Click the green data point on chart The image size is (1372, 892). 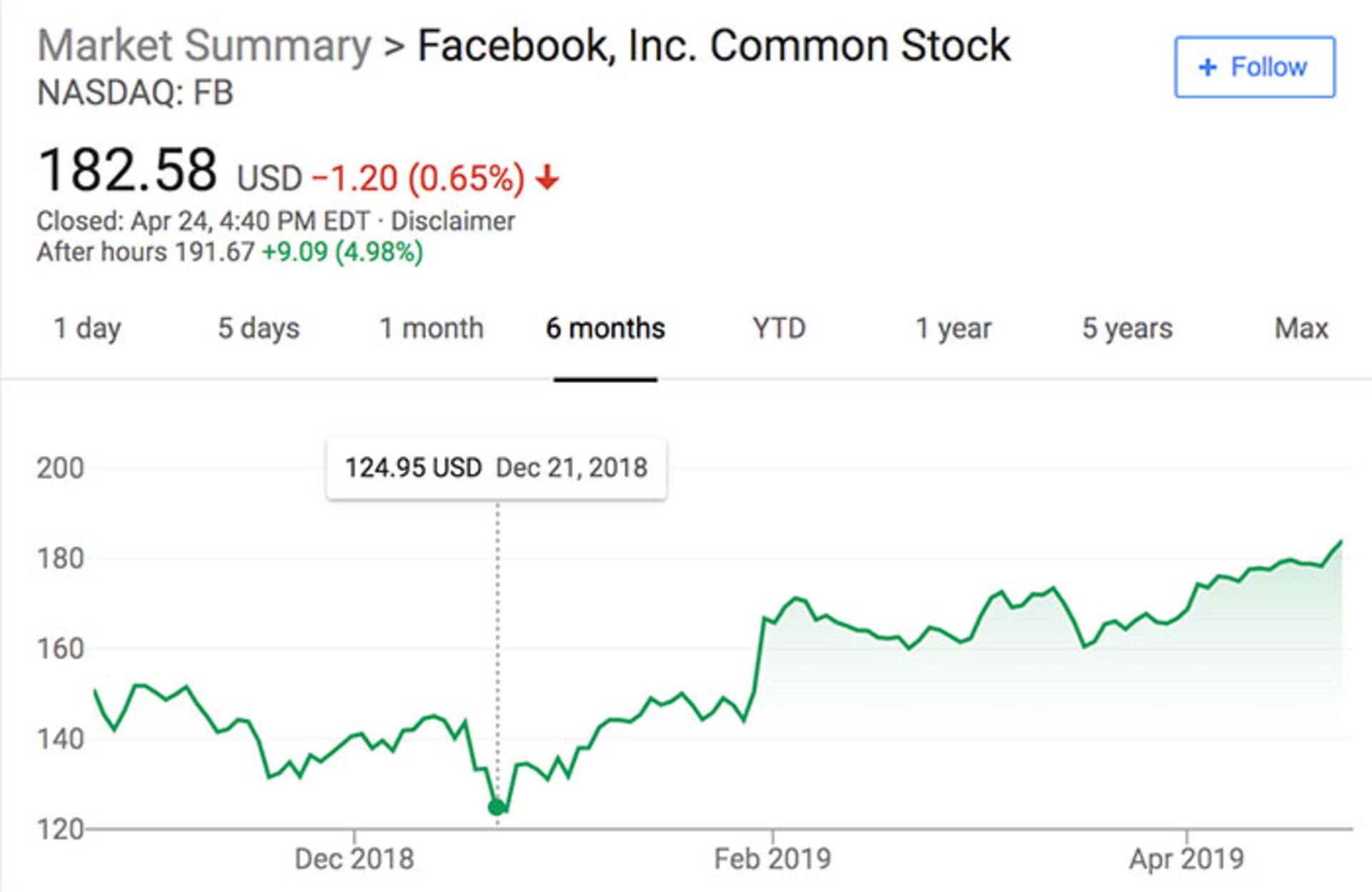(x=496, y=808)
